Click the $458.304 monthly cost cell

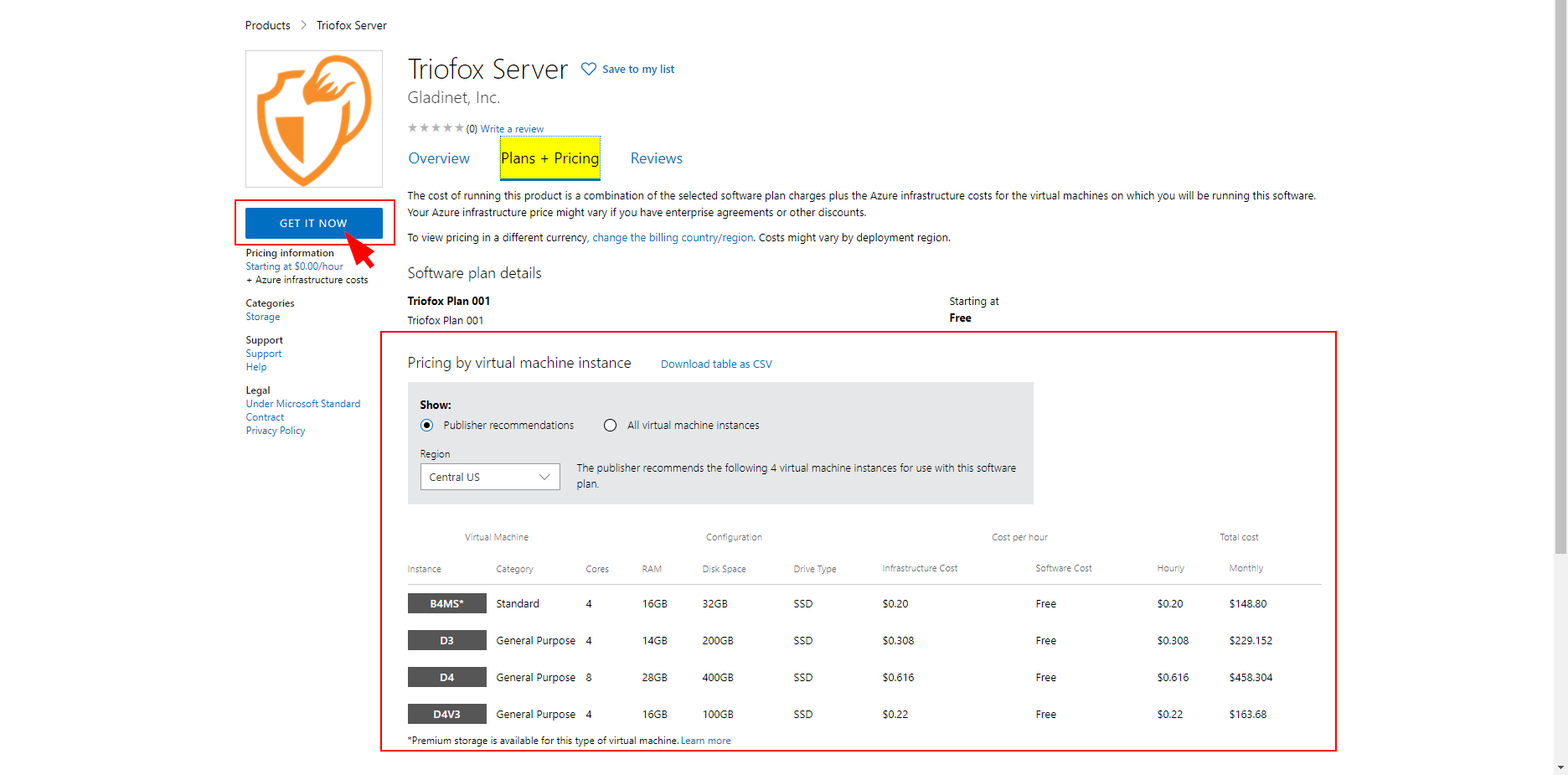(1251, 678)
